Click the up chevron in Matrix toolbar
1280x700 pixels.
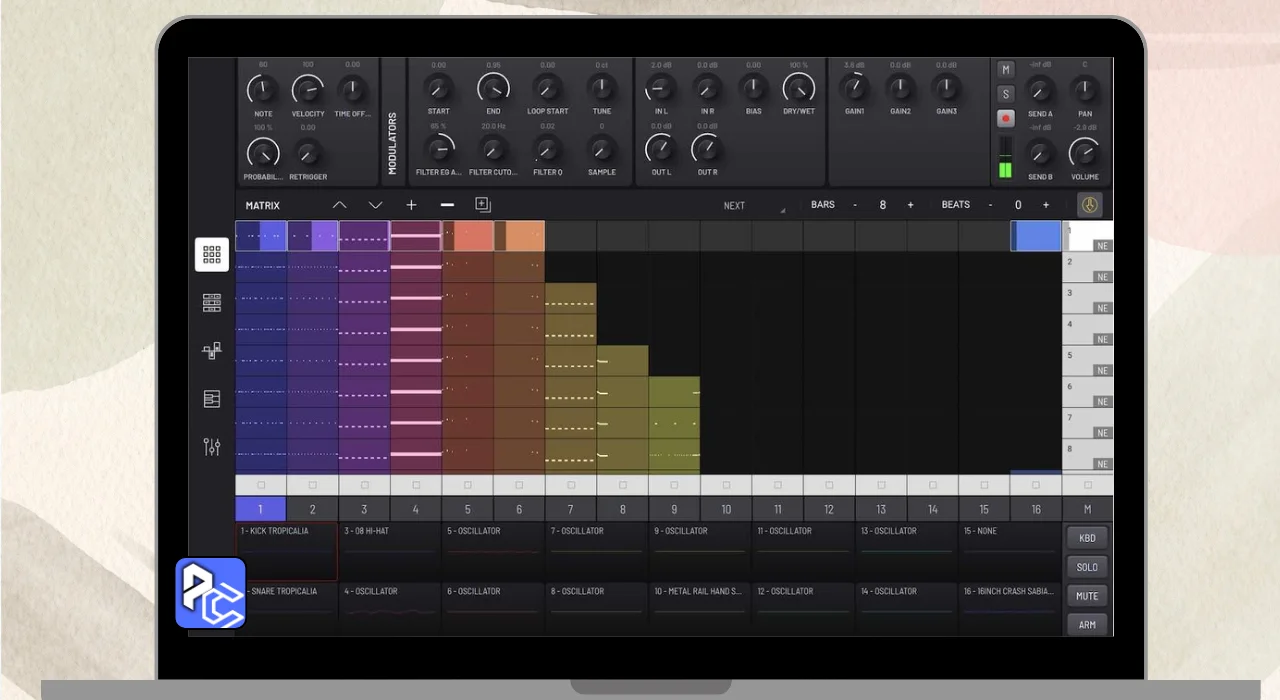340,205
